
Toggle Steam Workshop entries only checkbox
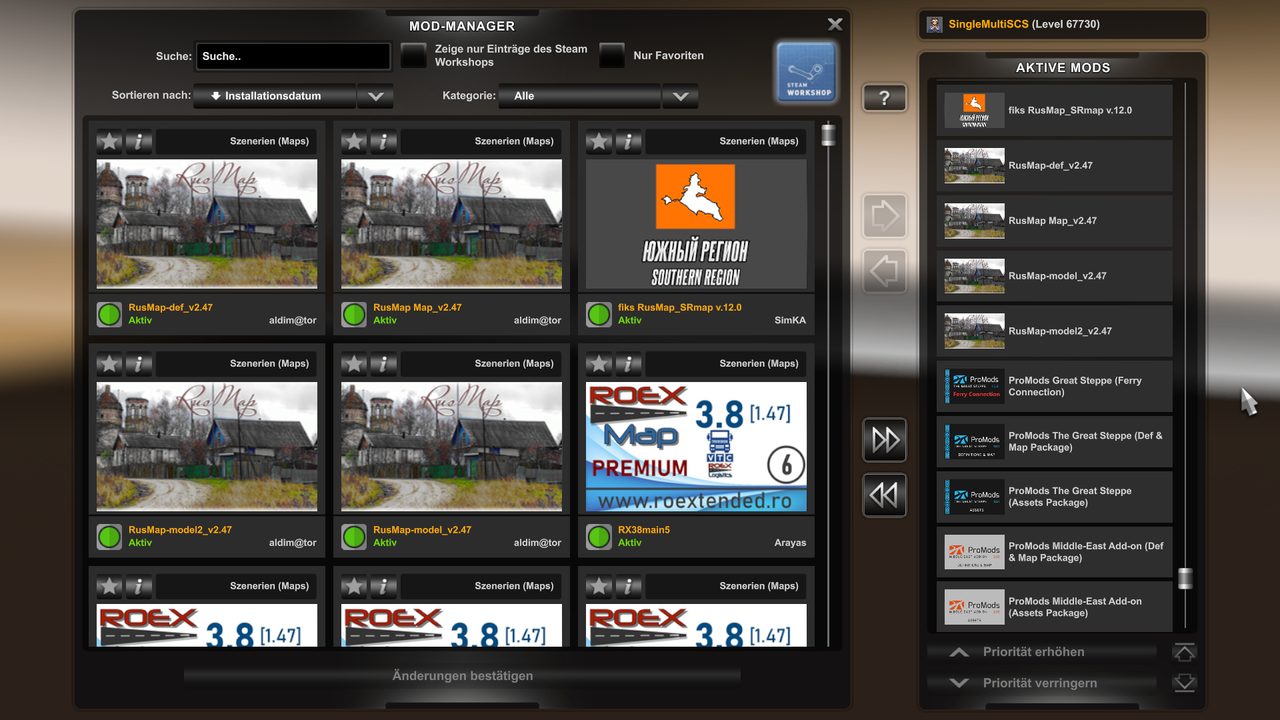tap(414, 56)
